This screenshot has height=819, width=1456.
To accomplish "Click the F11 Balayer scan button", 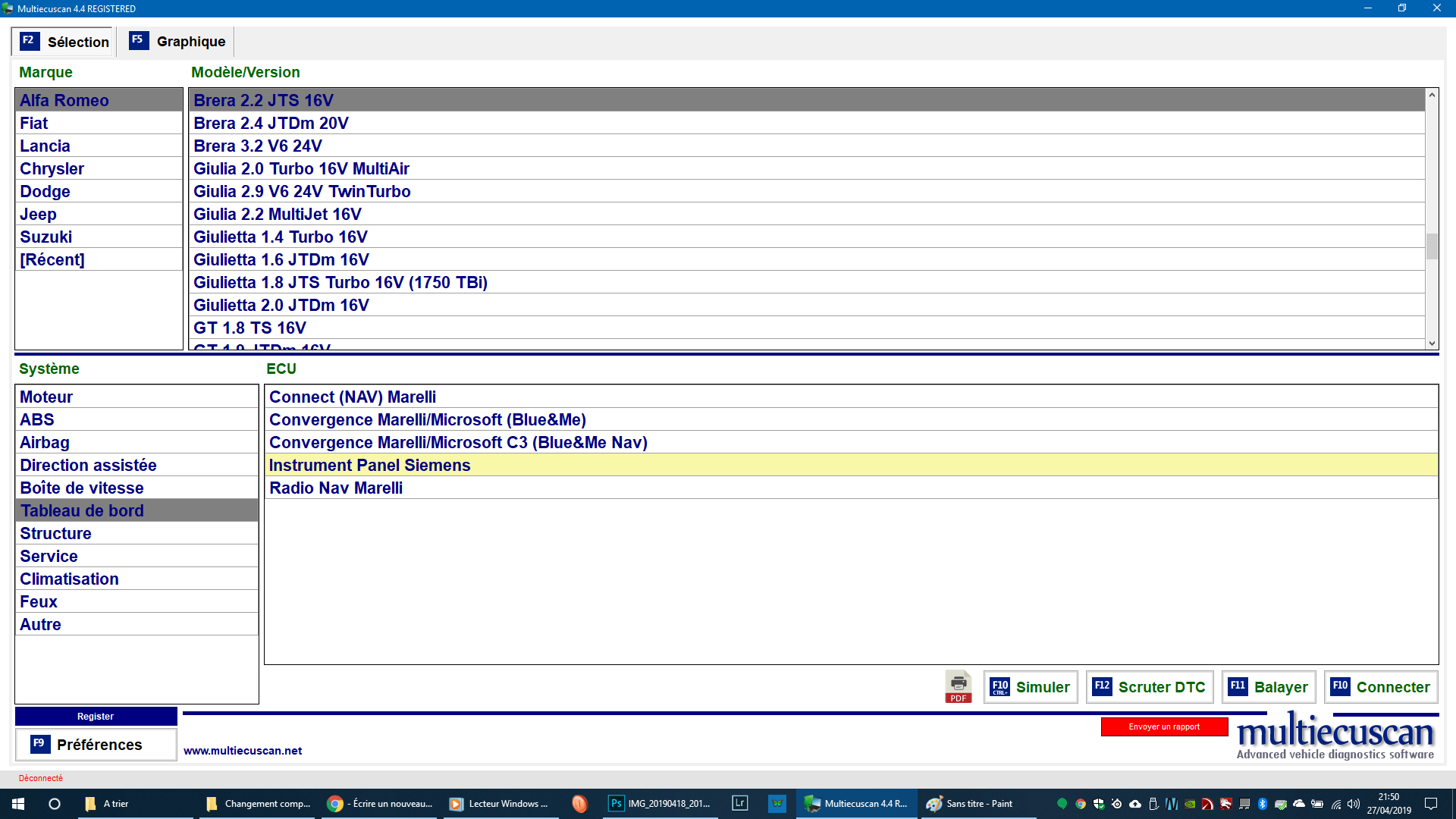I will tap(1268, 687).
